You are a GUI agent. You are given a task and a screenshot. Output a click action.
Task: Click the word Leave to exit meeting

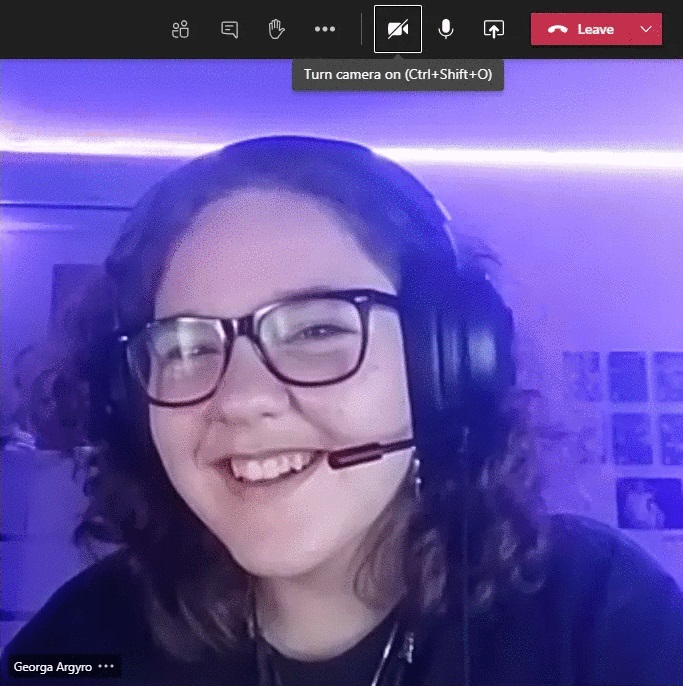tap(595, 29)
